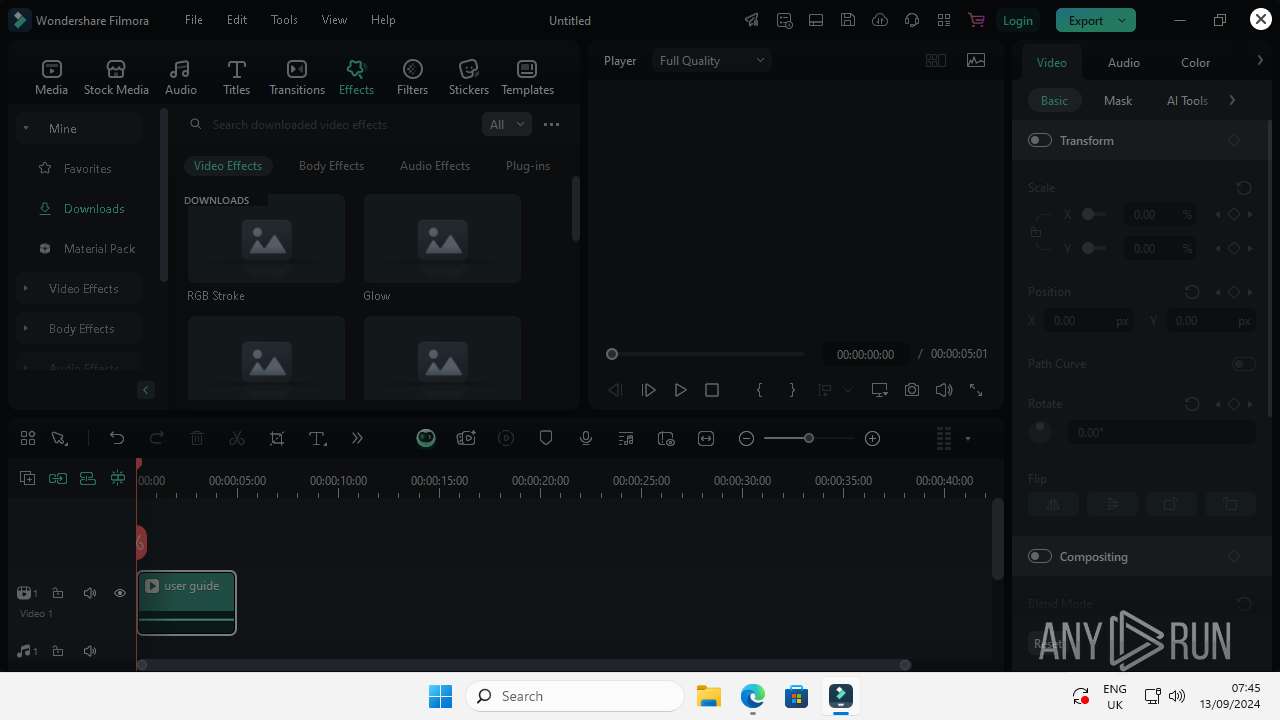Click the player volume speaker icon
This screenshot has height=720, width=1280.
pos(944,390)
